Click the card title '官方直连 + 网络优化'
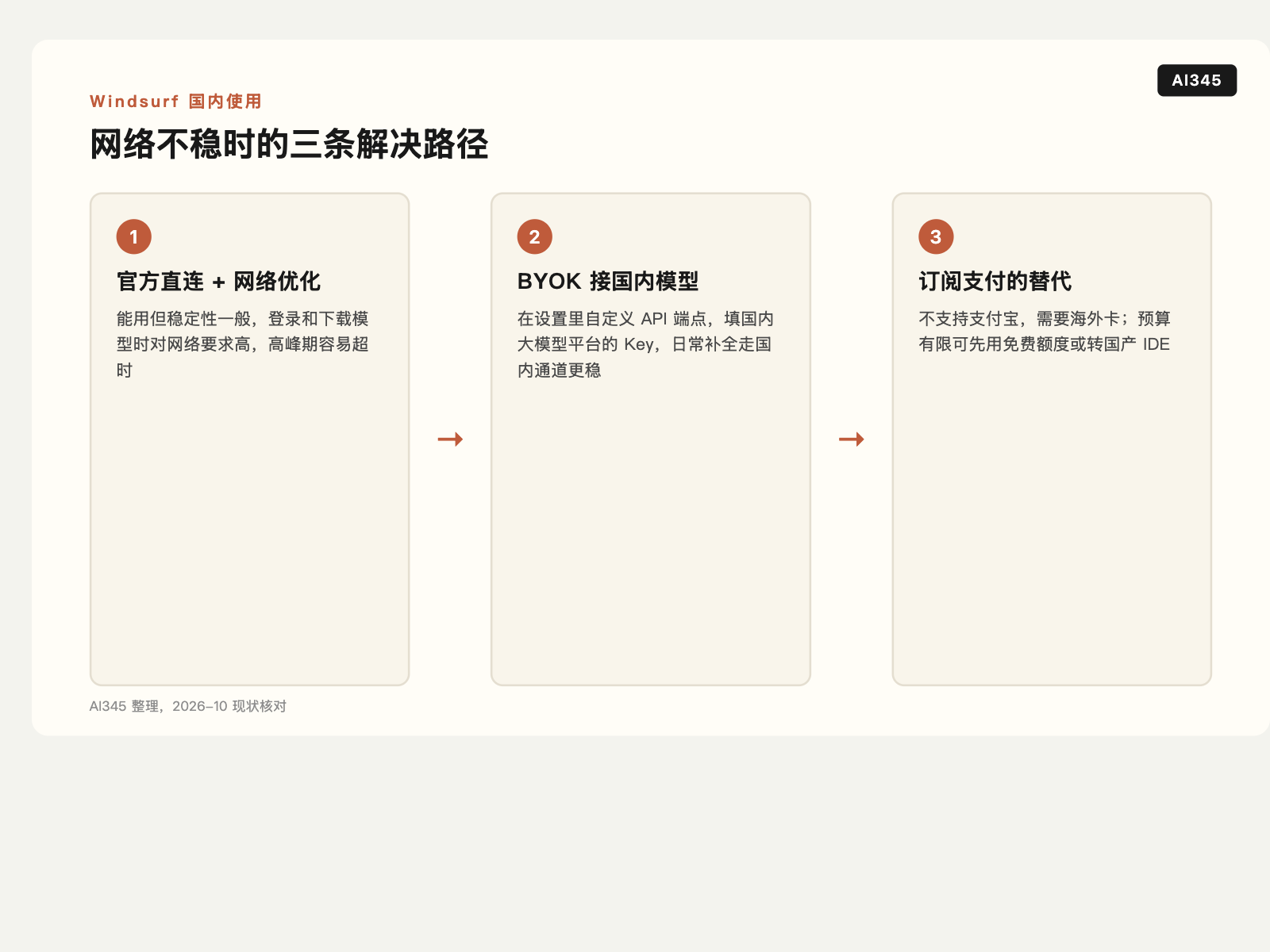1270x952 pixels. point(218,281)
